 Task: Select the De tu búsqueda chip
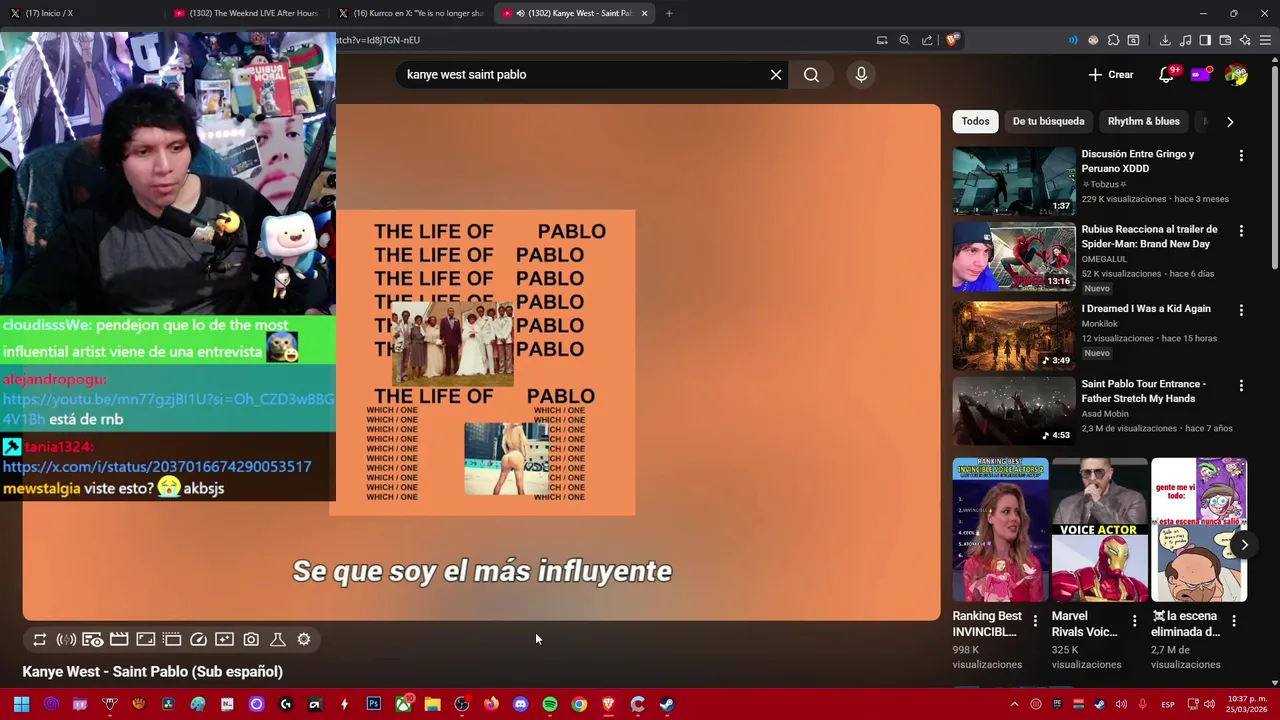tap(1048, 121)
